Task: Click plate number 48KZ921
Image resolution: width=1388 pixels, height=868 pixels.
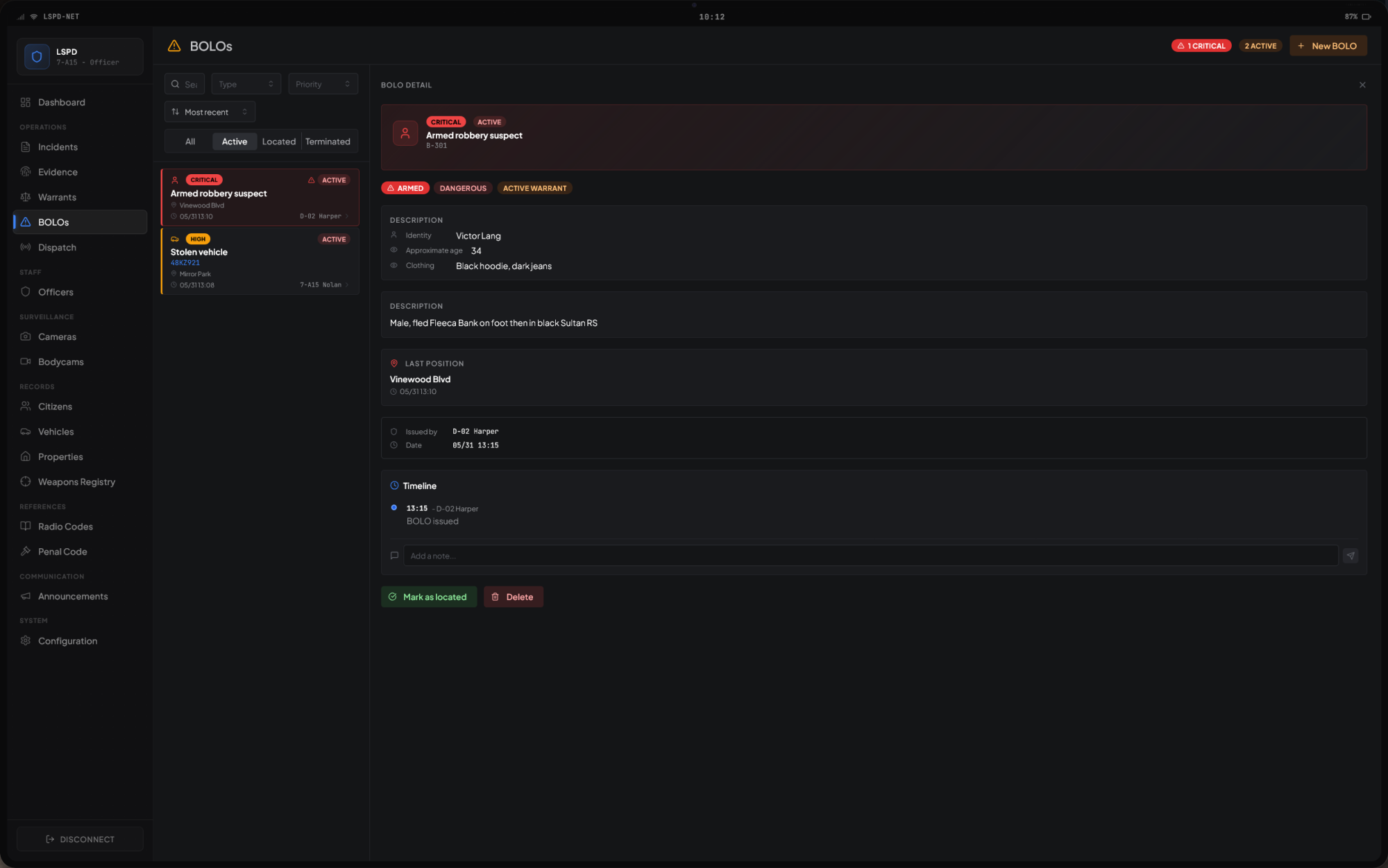Action: (185, 263)
